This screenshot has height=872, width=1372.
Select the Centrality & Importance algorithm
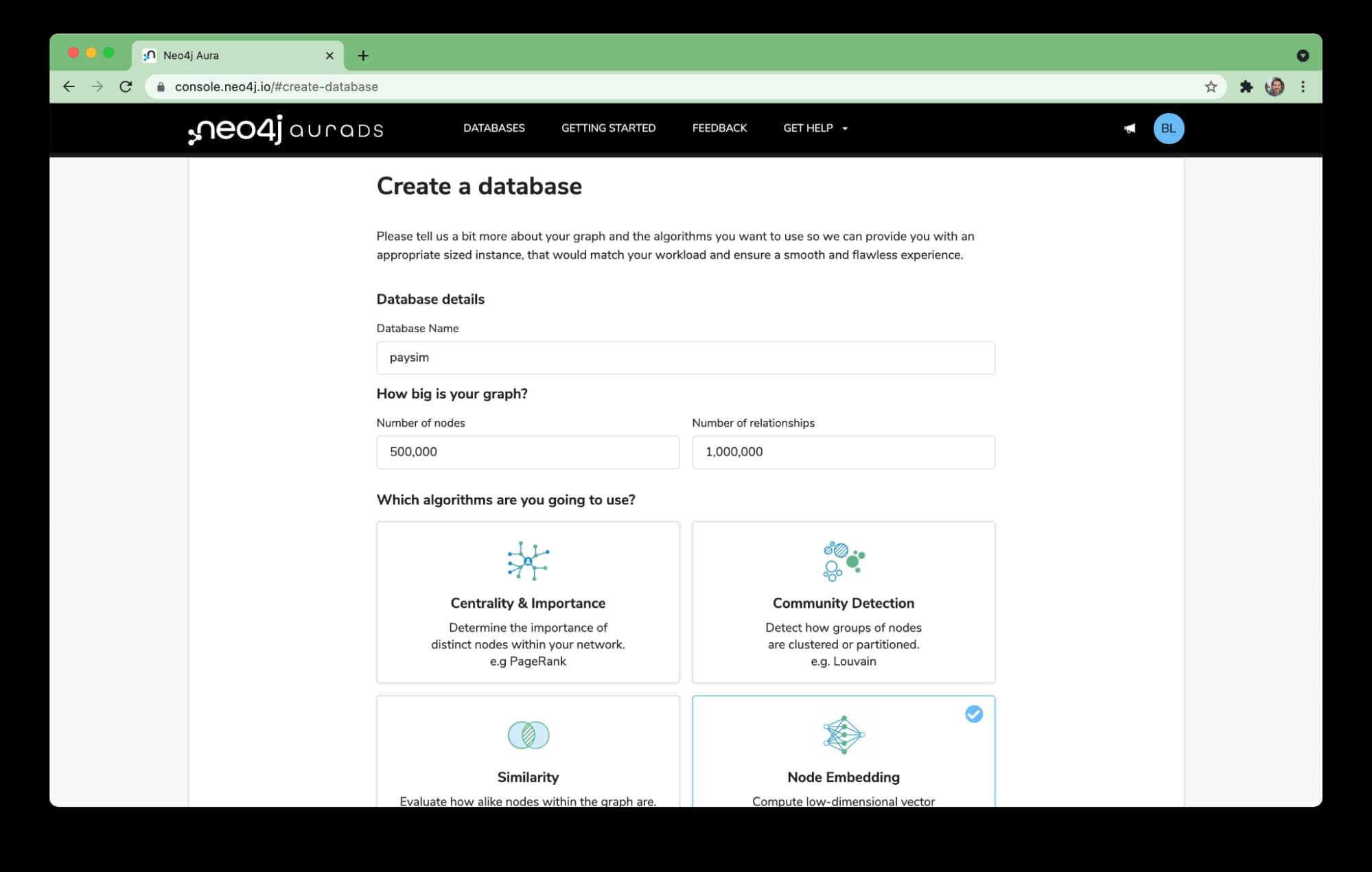(527, 602)
